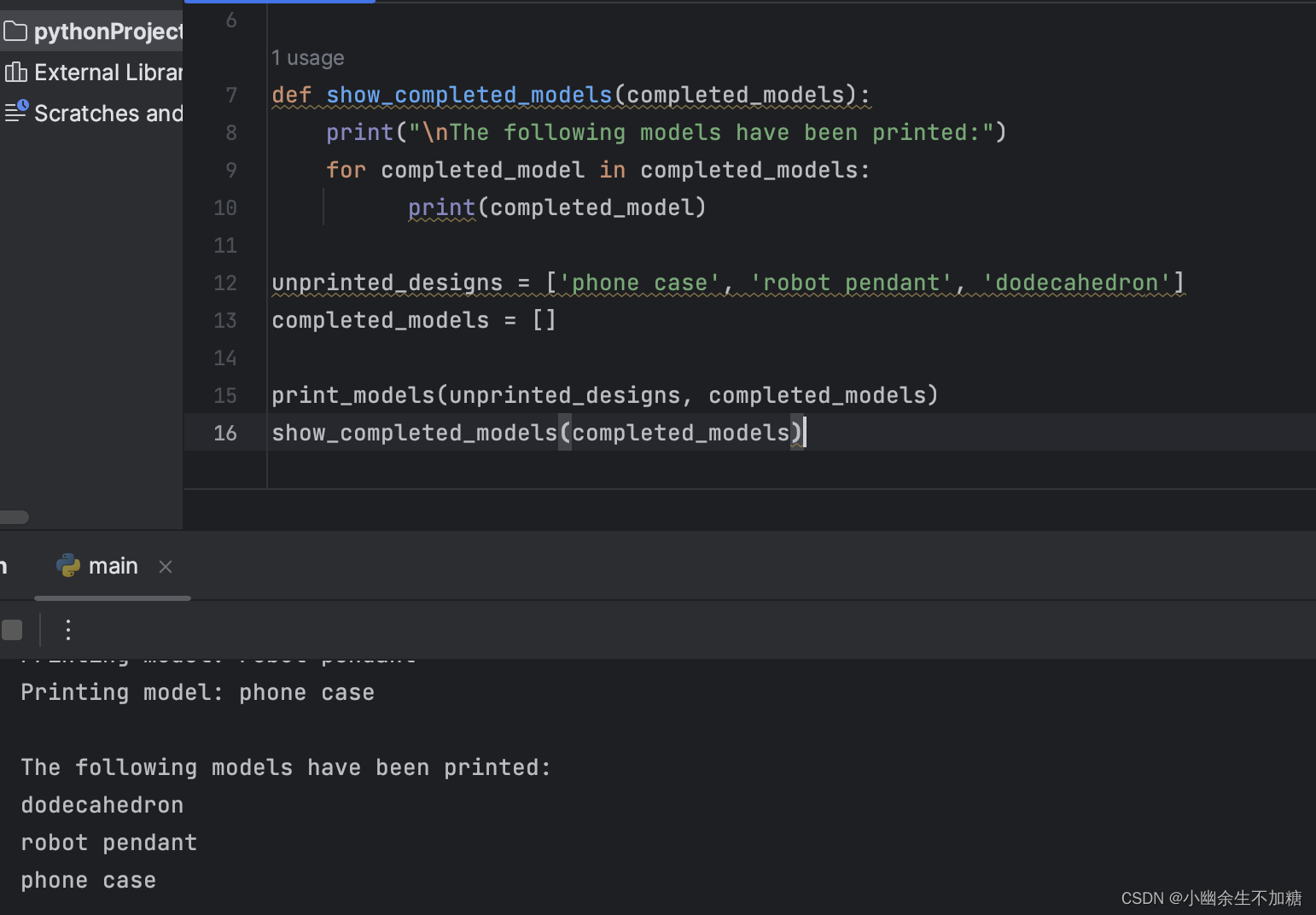Open the run toolbar more options menu

point(68,630)
